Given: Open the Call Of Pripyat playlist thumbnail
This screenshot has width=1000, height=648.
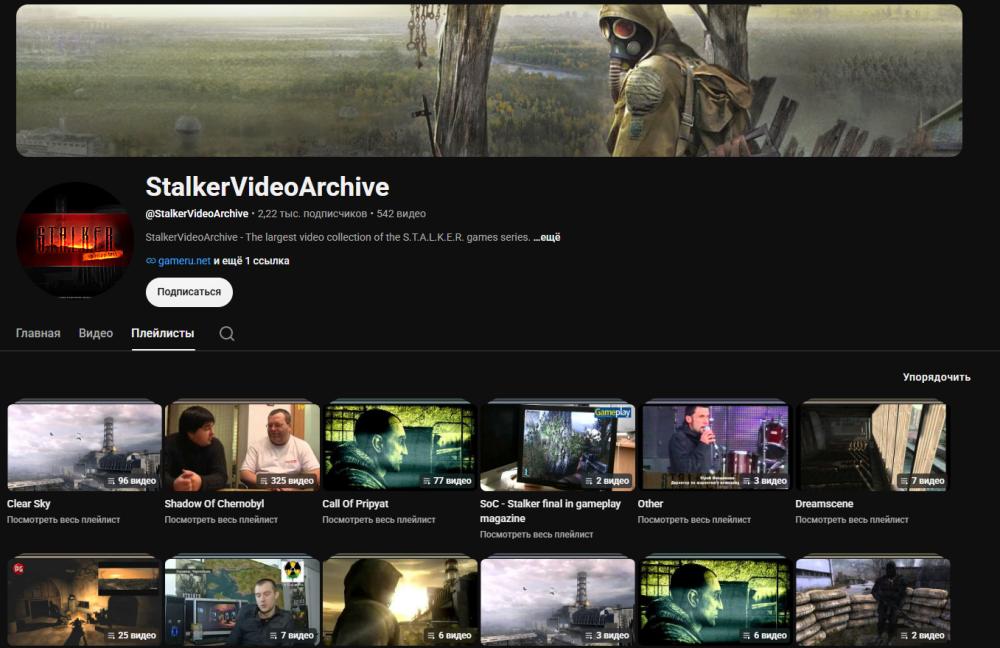Looking at the screenshot, I should point(400,446).
